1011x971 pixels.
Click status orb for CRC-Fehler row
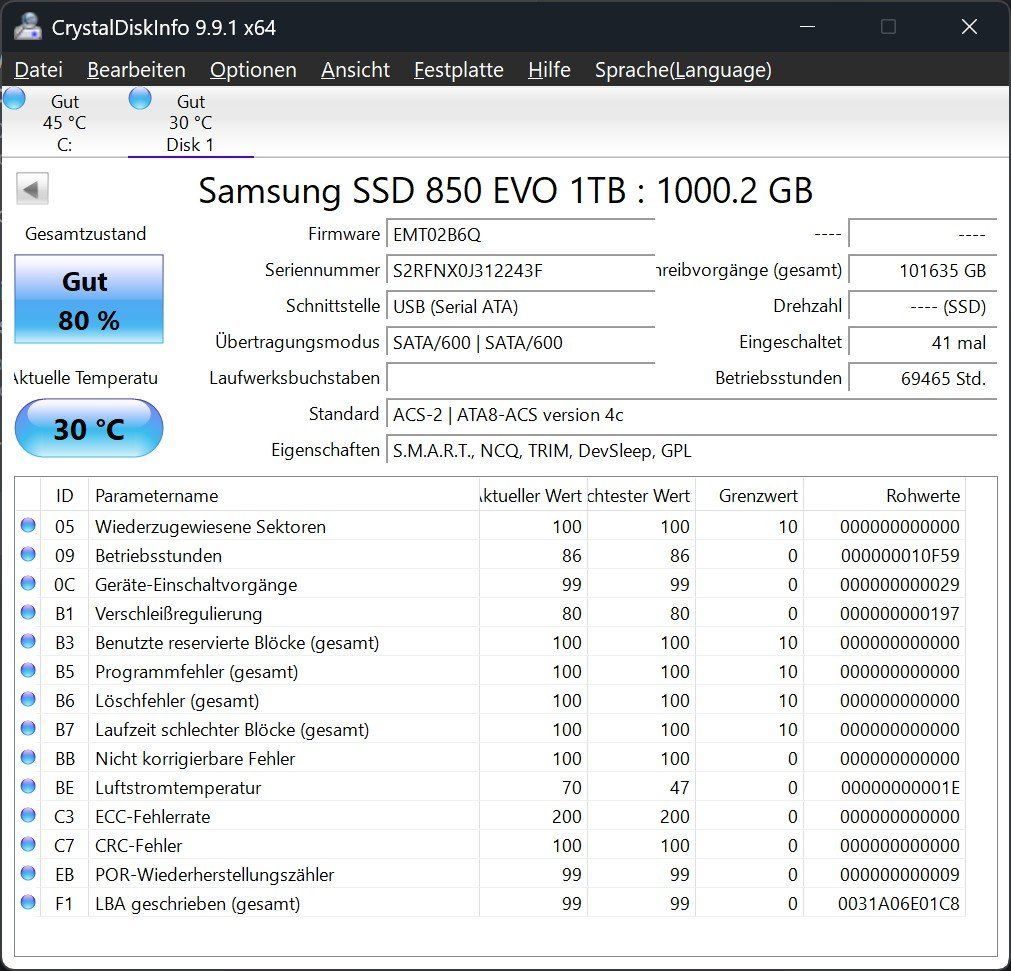(x=28, y=844)
